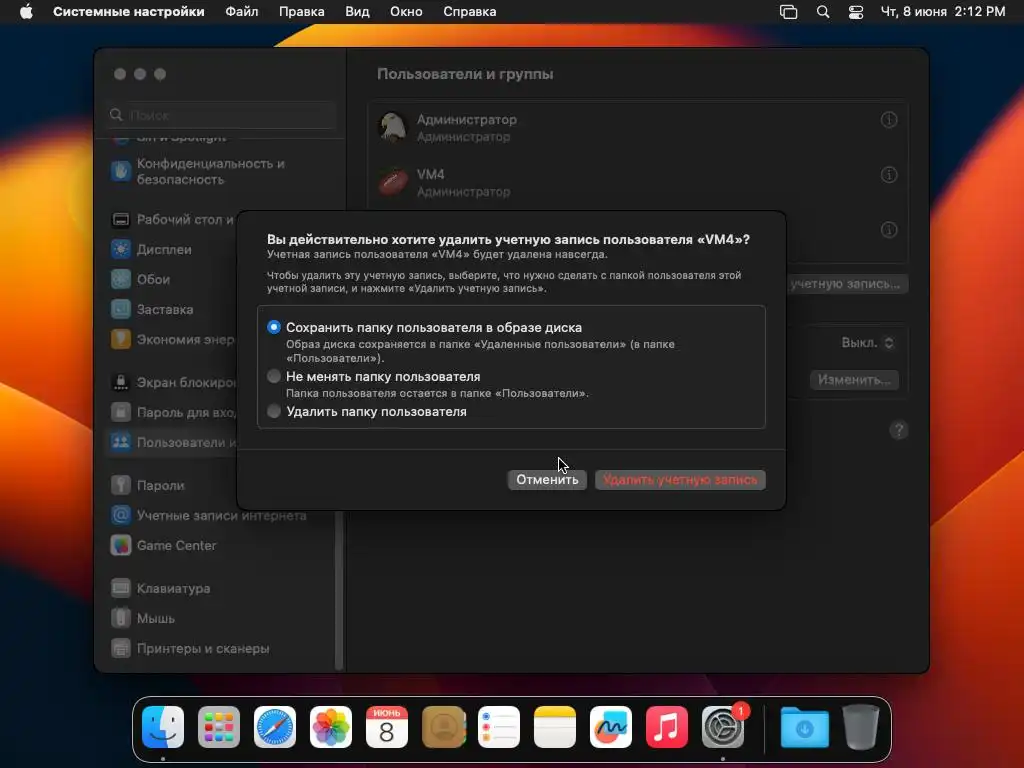Click the sidebar search field
1024x768 pixels.
222,115
